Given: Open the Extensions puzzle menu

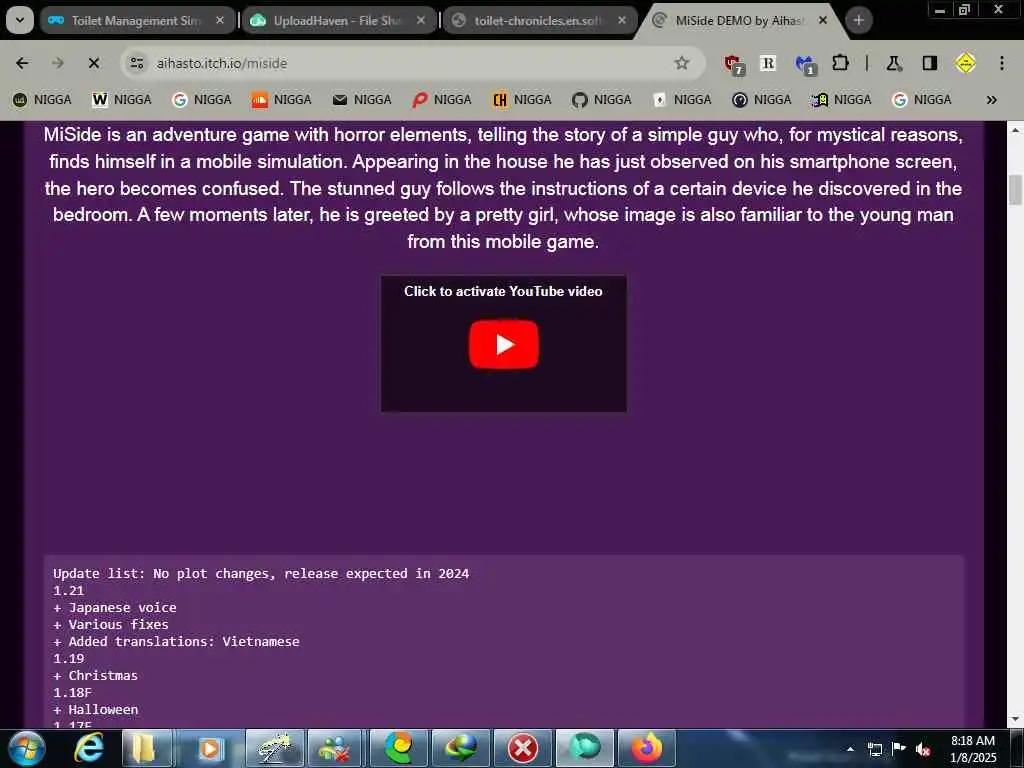Looking at the screenshot, I should [840, 63].
